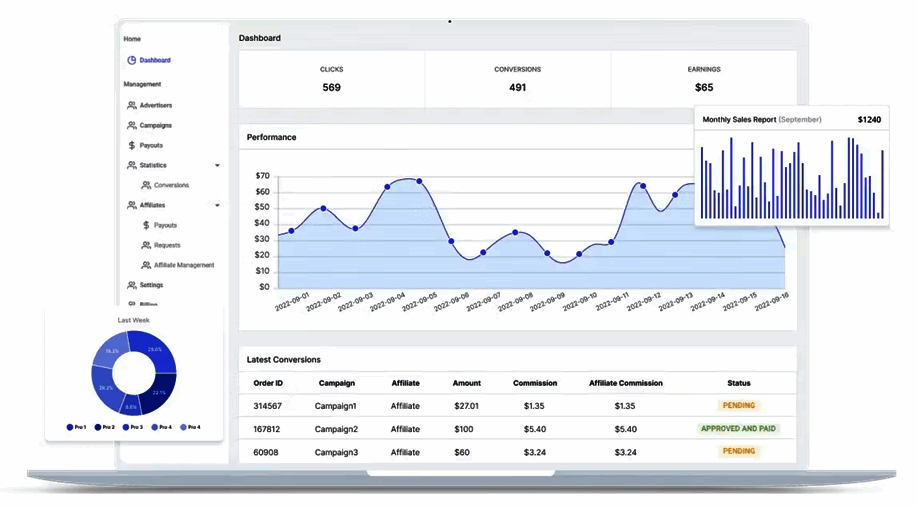Collapse the Statistics submenu arrow
Viewport: 917px width, 508px height.
217,165
